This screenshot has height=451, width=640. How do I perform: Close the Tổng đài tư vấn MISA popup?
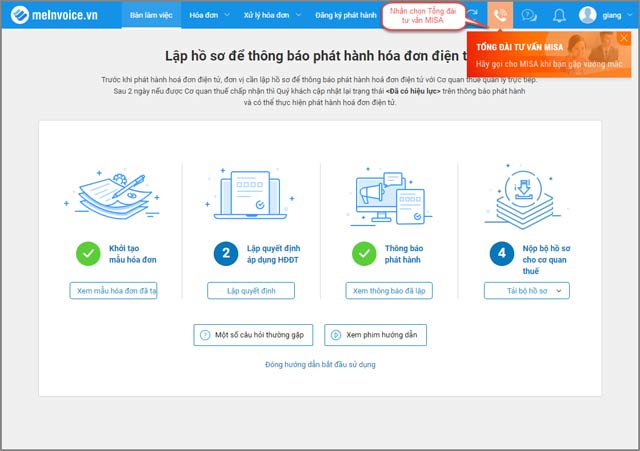624,38
